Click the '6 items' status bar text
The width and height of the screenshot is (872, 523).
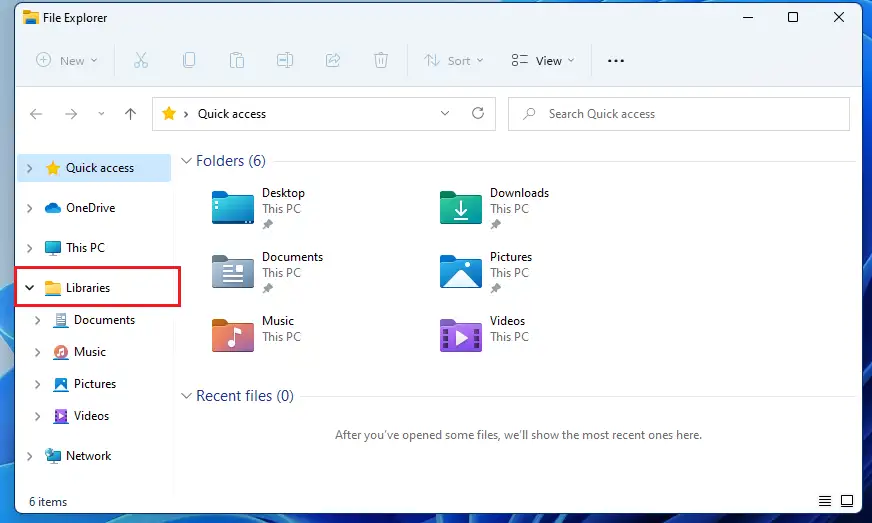tap(48, 502)
